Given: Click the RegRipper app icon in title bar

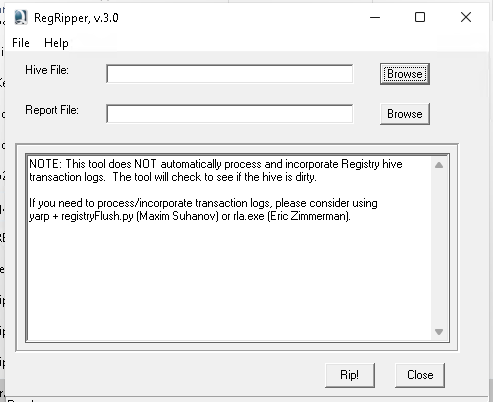Looking at the screenshot, I should tap(21, 17).
